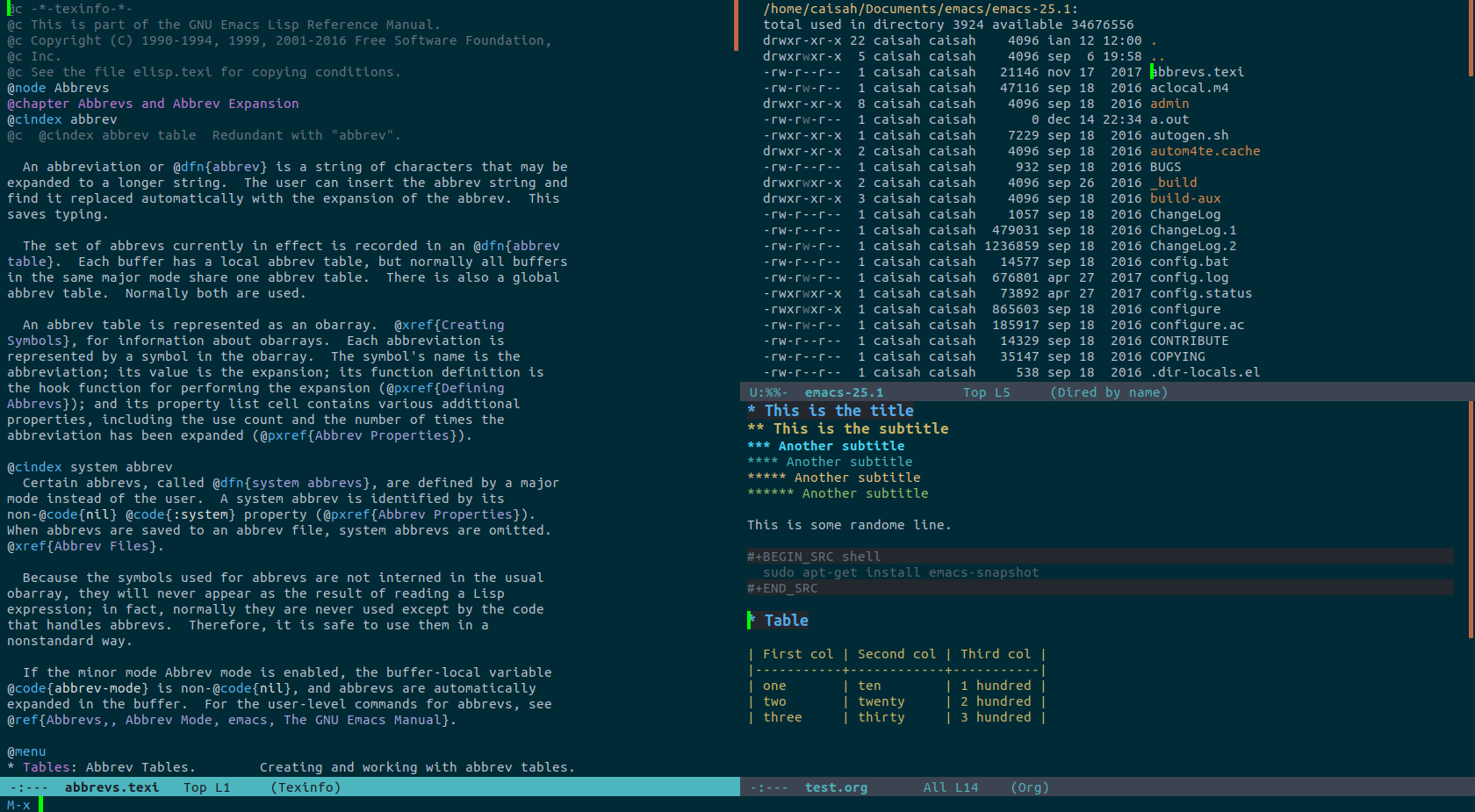Image resolution: width=1475 pixels, height=812 pixels.
Task: Select the config.status file
Action: tap(1201, 293)
